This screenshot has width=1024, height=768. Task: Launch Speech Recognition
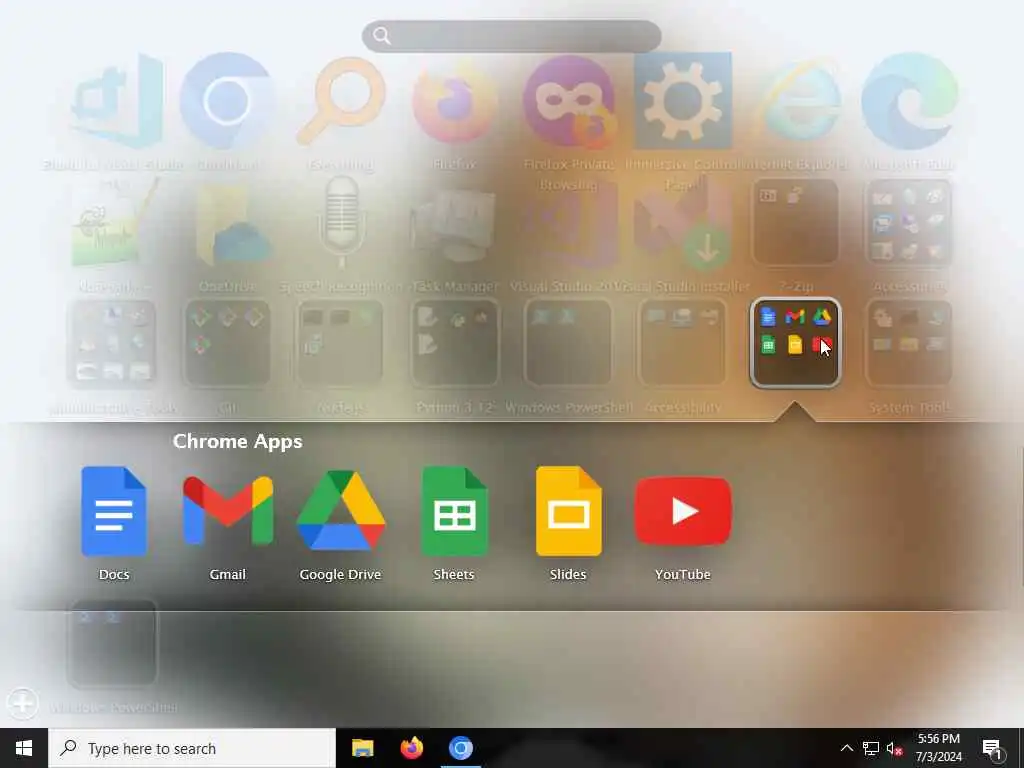[x=342, y=223]
